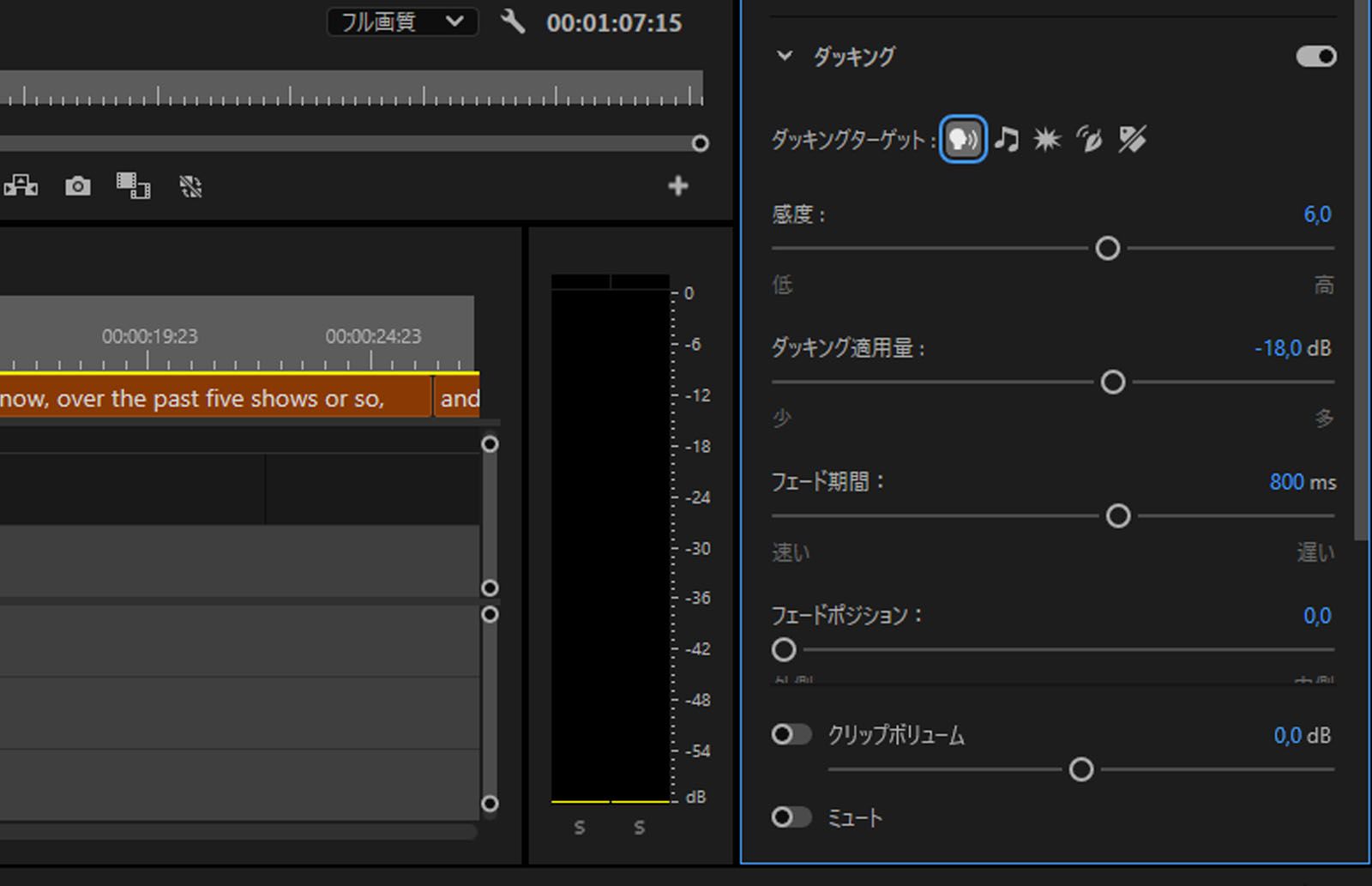The height and width of the screenshot is (886, 1372).
Task: Enable the ミュート toggle
Action: coord(791,817)
